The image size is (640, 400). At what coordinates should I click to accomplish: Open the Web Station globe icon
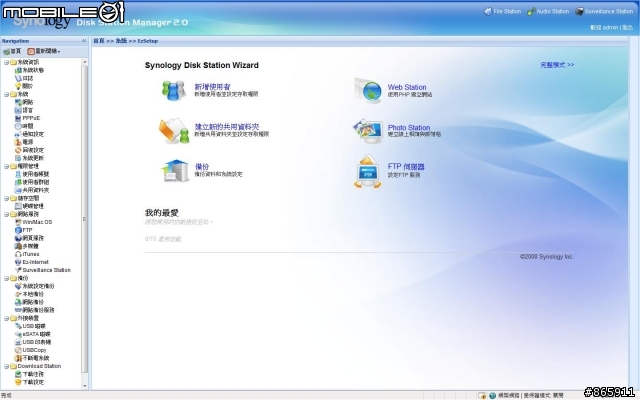[369, 91]
